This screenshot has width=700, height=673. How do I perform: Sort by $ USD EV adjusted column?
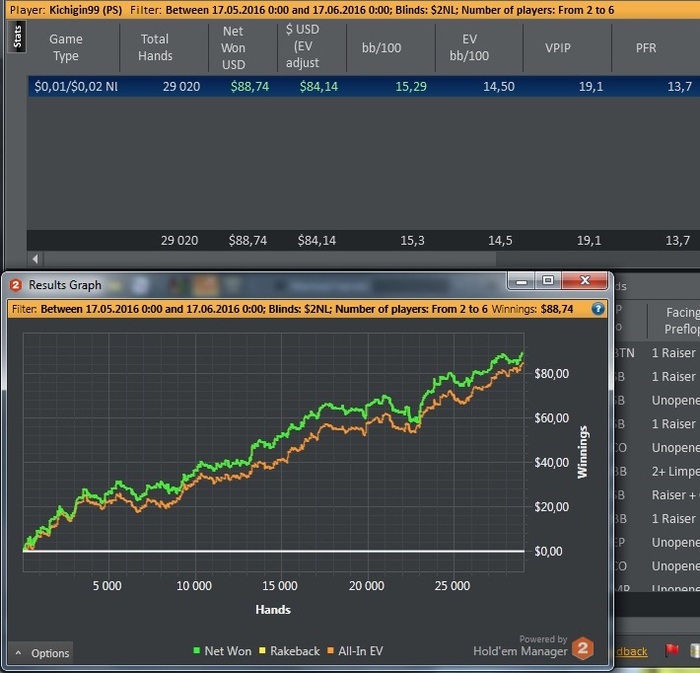(x=303, y=46)
